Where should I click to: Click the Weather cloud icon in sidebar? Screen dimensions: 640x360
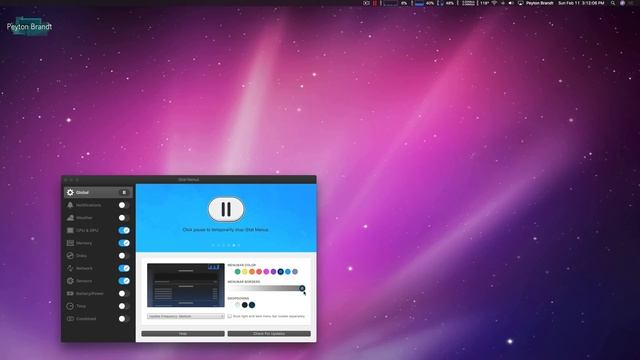tap(70, 218)
